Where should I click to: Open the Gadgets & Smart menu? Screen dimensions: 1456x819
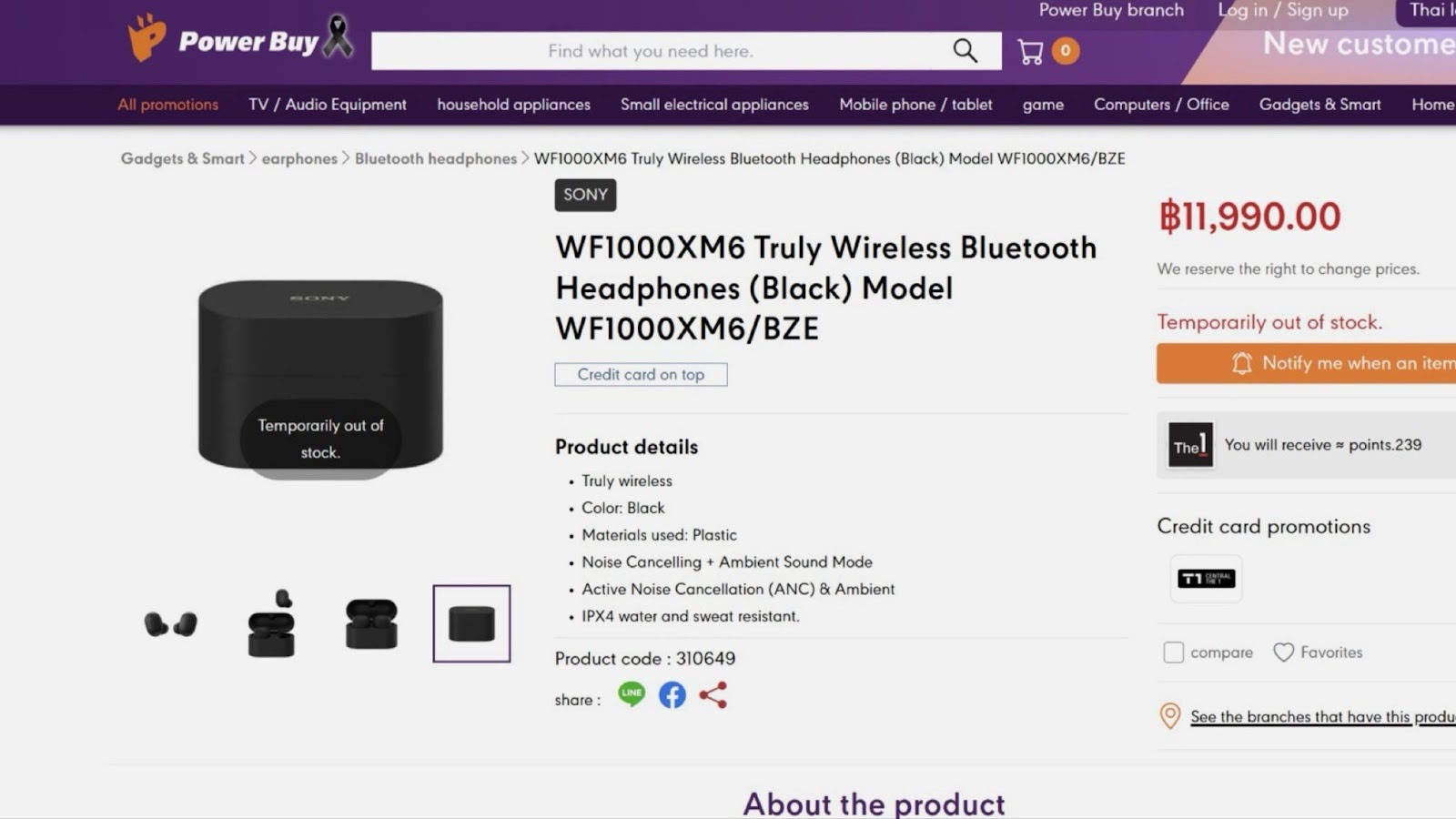pos(1319,105)
